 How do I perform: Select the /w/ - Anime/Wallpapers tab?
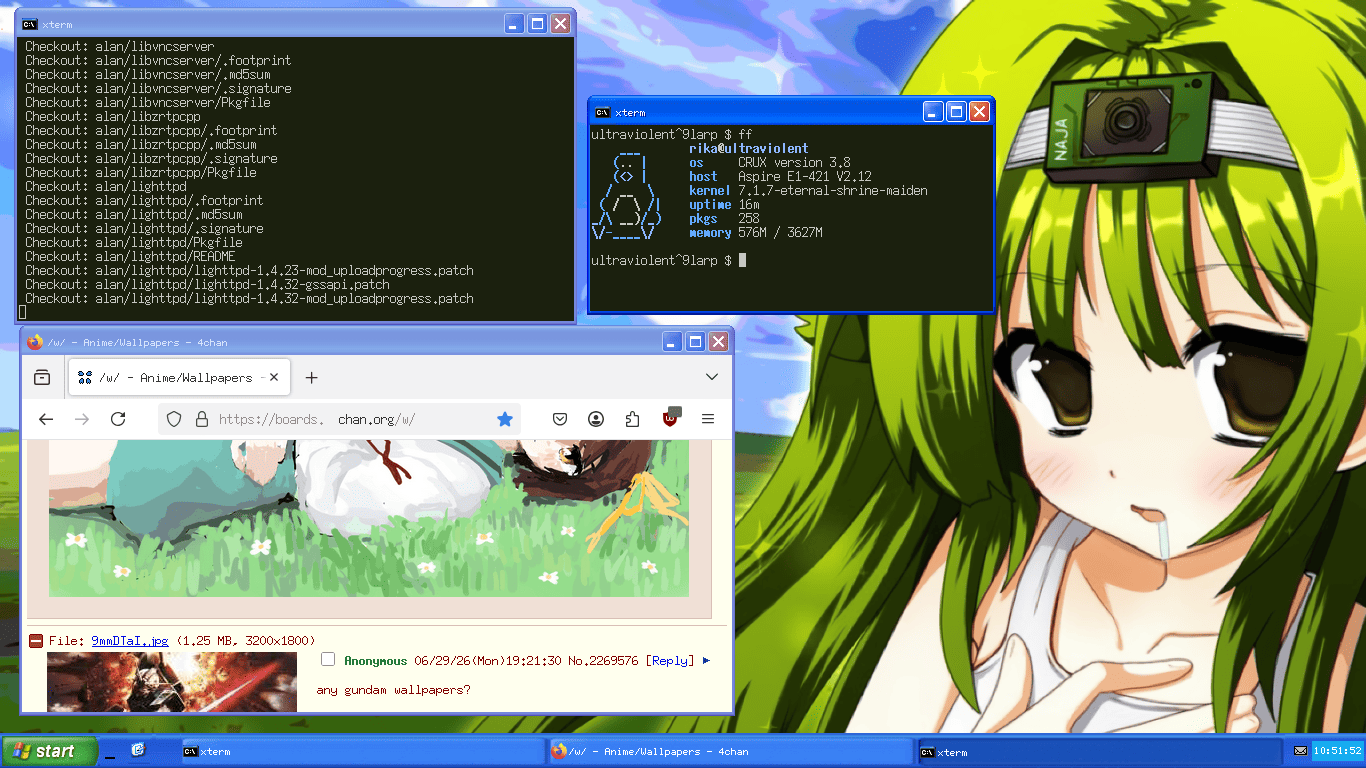[179, 377]
